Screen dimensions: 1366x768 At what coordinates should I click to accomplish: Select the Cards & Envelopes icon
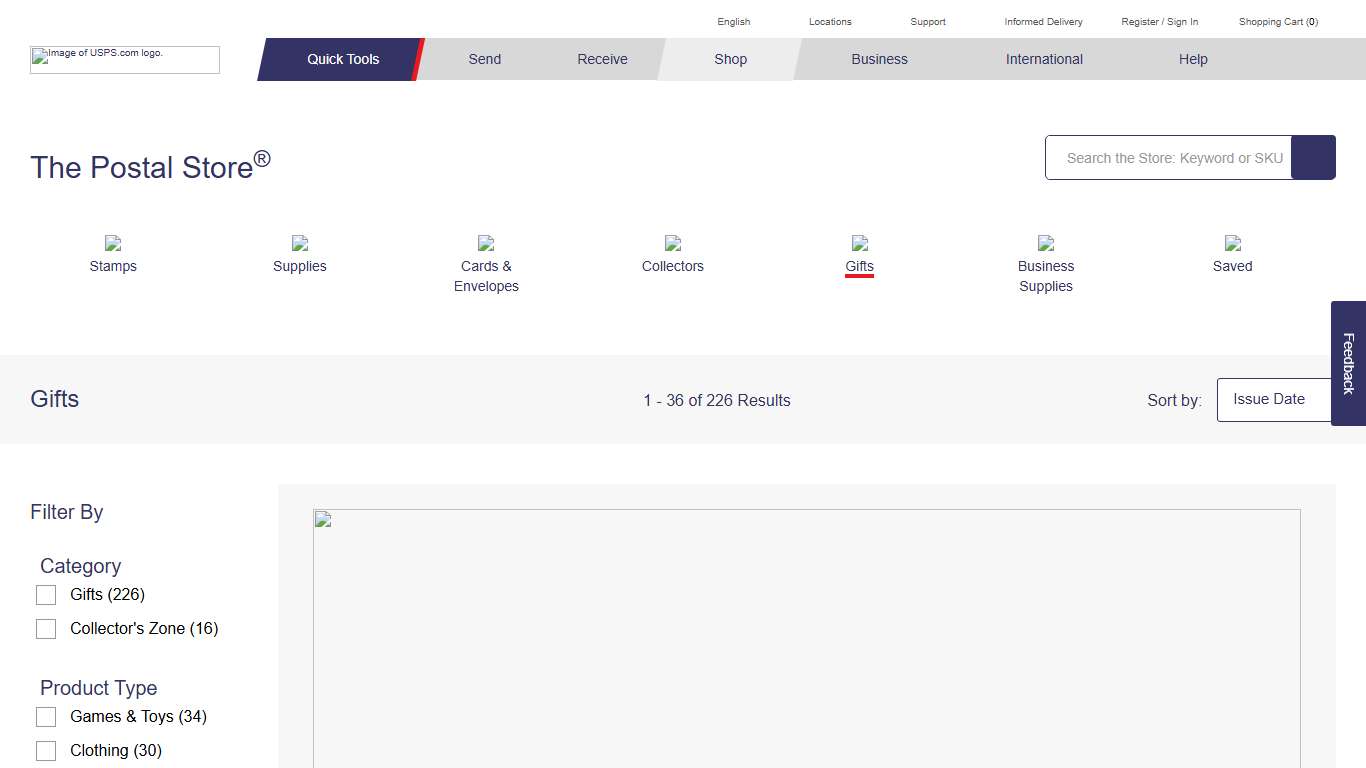point(486,243)
